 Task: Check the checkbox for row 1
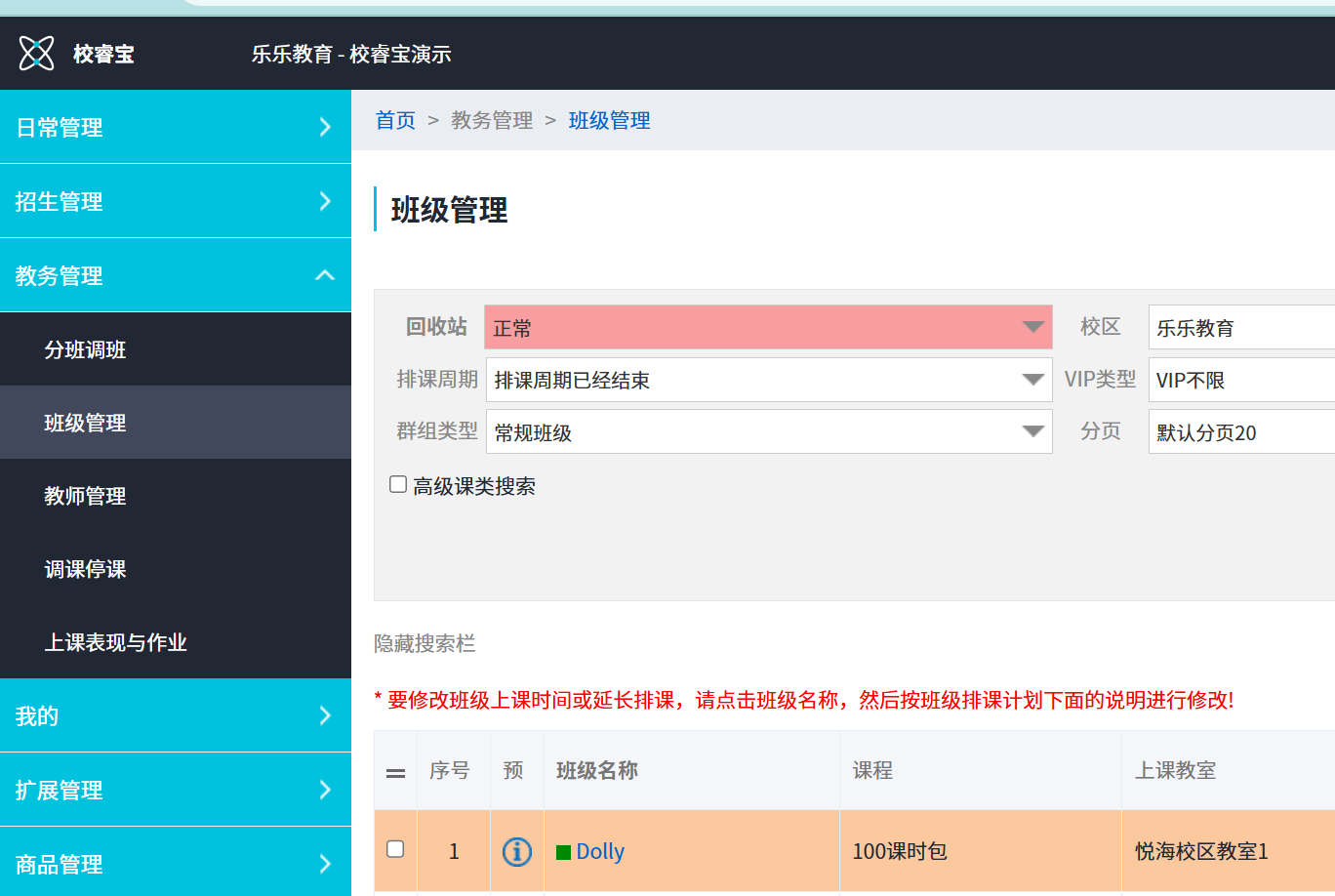coord(395,849)
